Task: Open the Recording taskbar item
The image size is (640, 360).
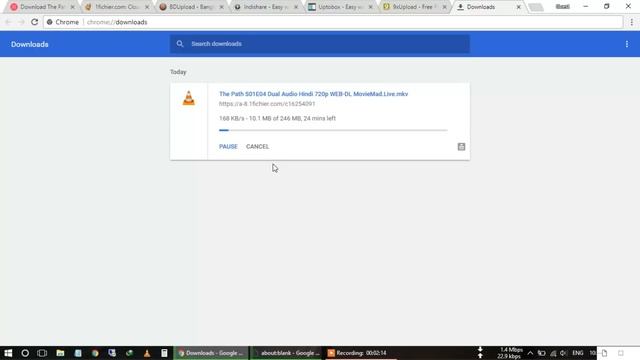Action: click(x=361, y=353)
